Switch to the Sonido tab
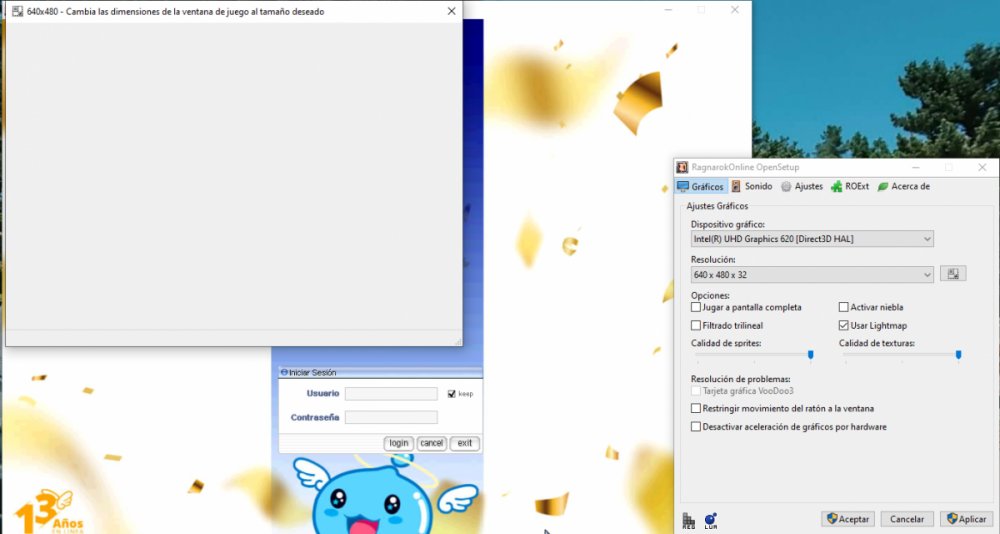This screenshot has height=534, width=1000. click(x=752, y=186)
